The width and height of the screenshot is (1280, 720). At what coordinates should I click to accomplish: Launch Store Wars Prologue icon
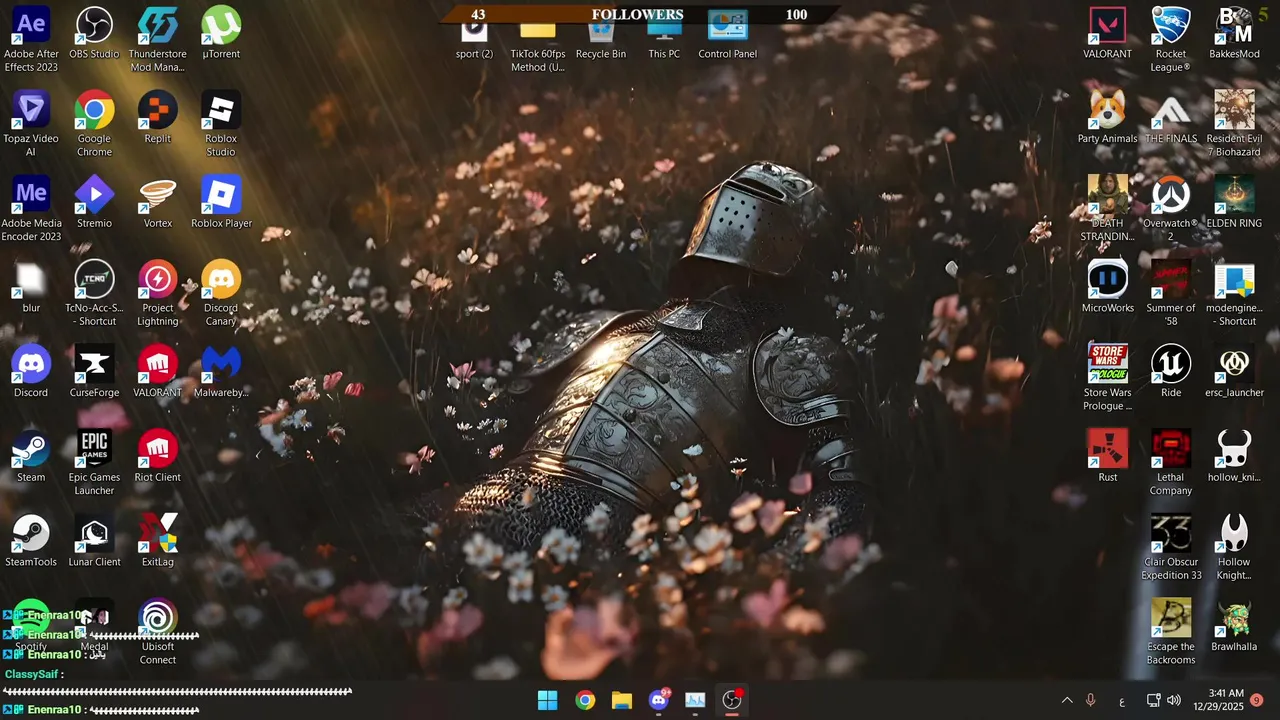(1108, 379)
